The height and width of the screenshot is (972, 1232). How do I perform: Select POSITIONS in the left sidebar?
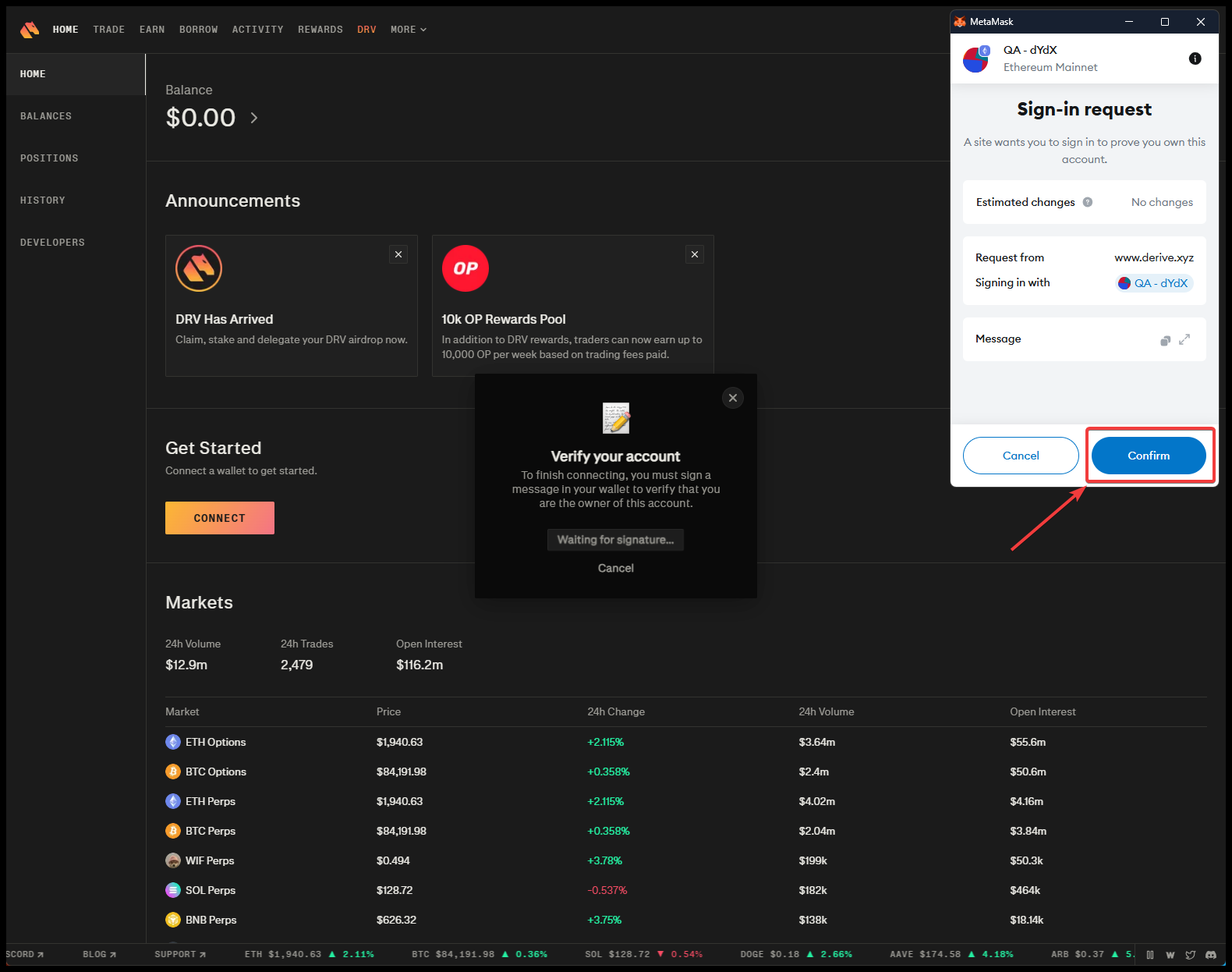pyautogui.click(x=49, y=158)
